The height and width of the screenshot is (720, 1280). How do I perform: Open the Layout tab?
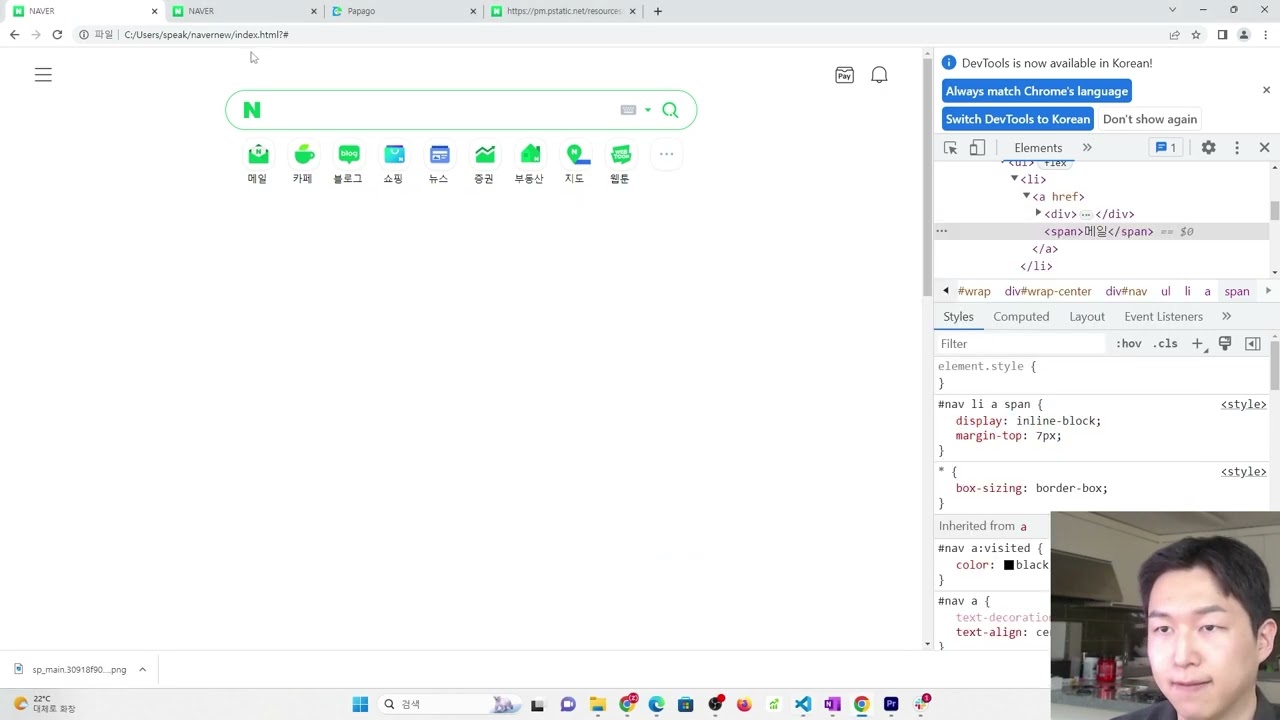point(1087,317)
